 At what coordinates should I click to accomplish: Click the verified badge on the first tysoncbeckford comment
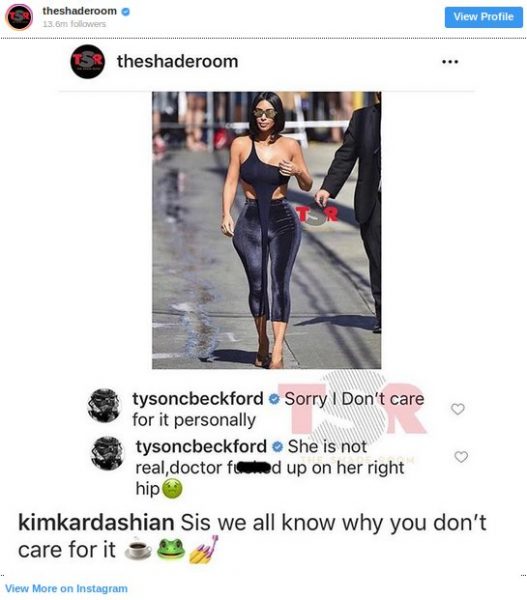click(274, 399)
